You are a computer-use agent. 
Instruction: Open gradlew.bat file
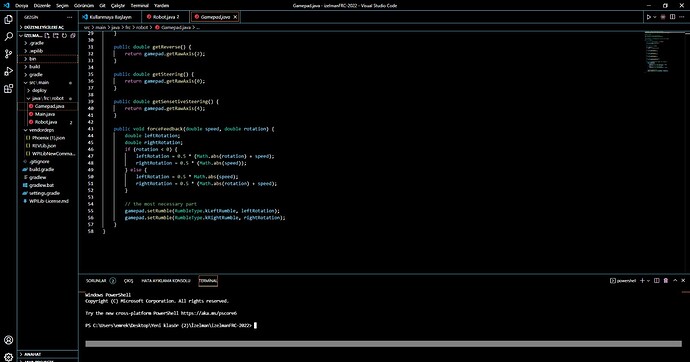pos(48,186)
